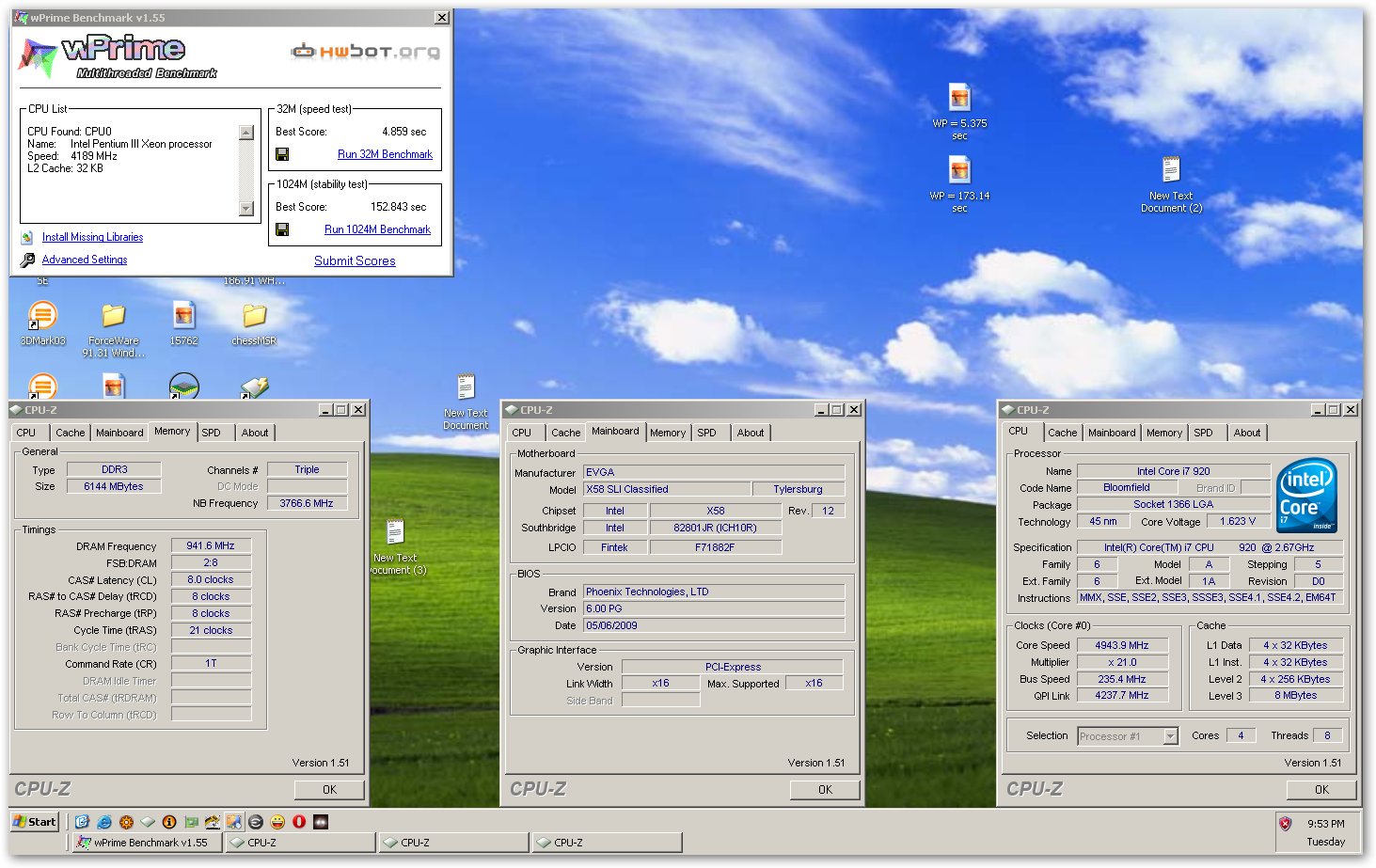
Task: Click the red shield tray icon
Action: (x=1285, y=824)
